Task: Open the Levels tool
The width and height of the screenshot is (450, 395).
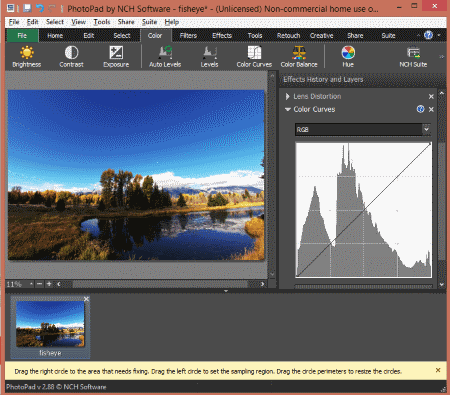Action: (x=209, y=57)
